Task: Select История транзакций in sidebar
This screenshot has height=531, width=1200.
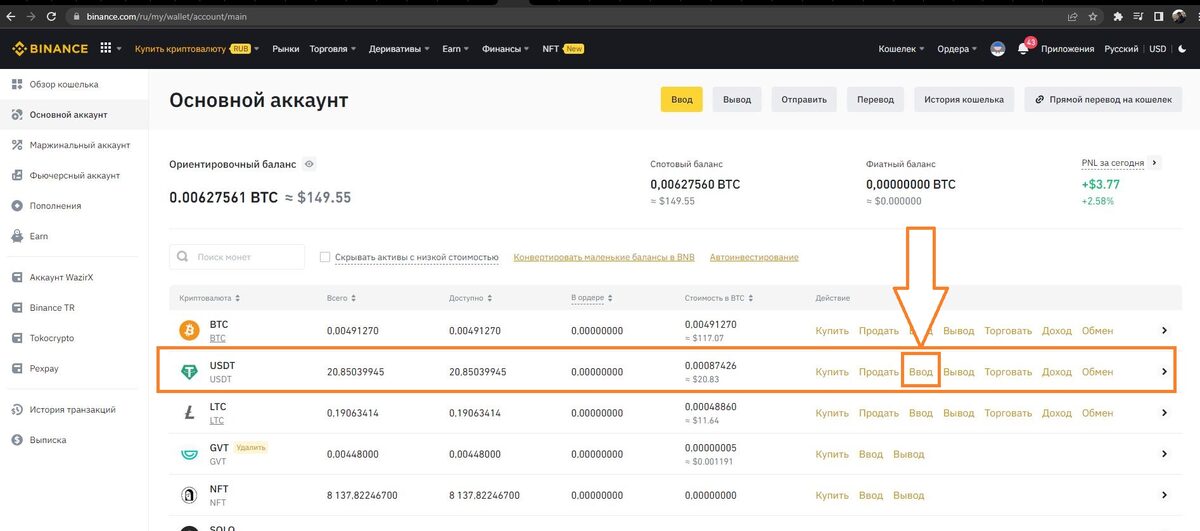Action: coord(74,409)
